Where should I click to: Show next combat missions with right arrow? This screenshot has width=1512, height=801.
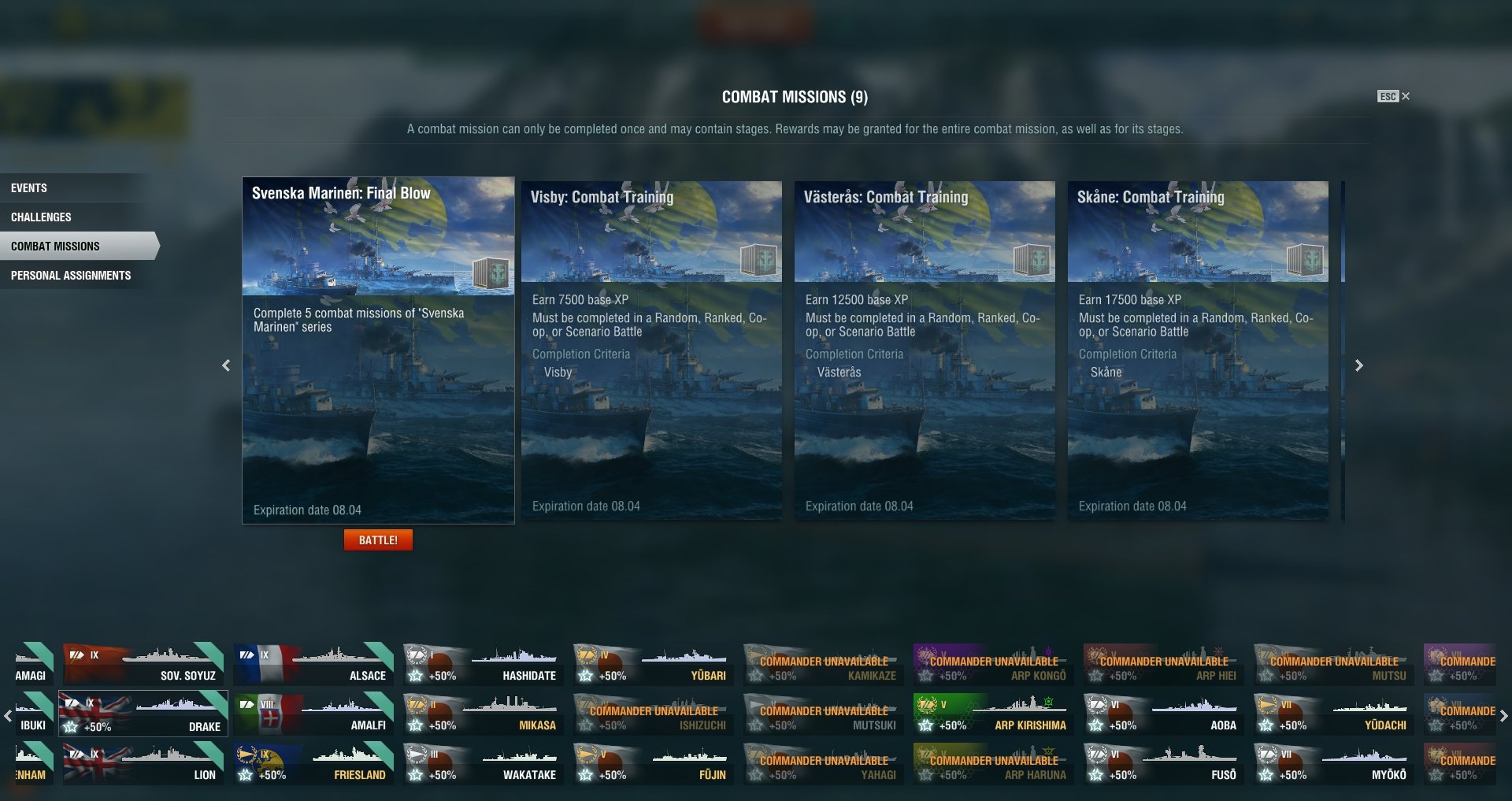coord(1358,365)
